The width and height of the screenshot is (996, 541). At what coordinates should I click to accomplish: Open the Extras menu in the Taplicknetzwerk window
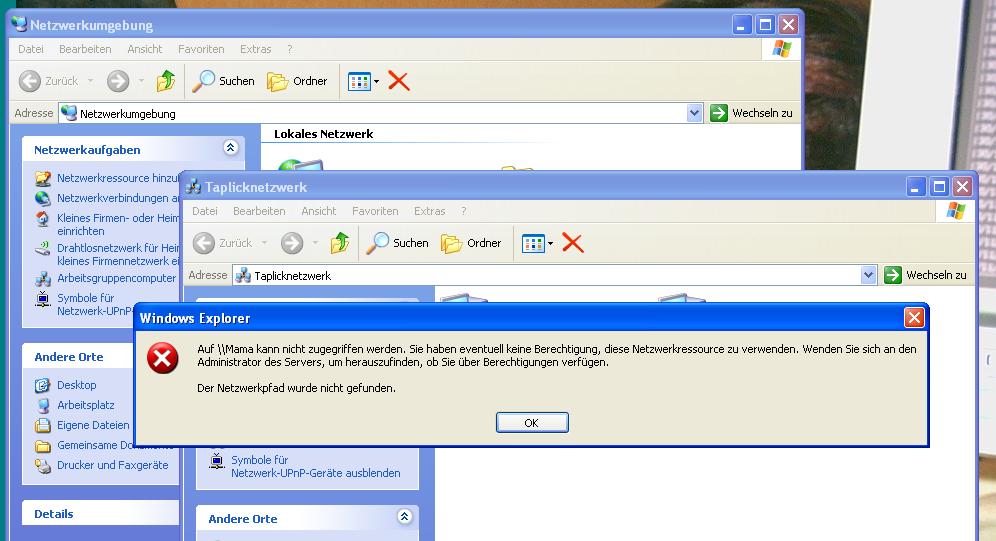[429, 211]
